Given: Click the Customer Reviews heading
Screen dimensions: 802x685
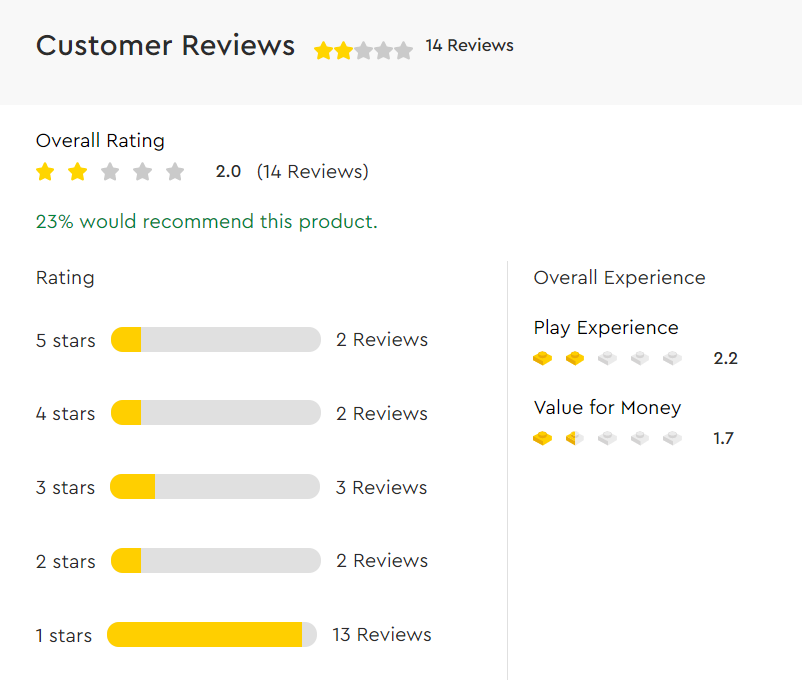Looking at the screenshot, I should click(165, 46).
